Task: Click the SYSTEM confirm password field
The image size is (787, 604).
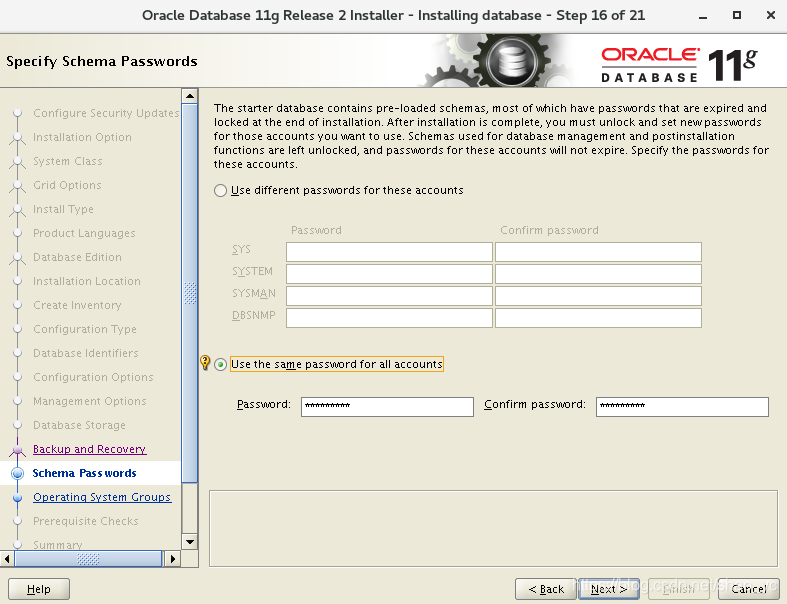Action: point(598,274)
